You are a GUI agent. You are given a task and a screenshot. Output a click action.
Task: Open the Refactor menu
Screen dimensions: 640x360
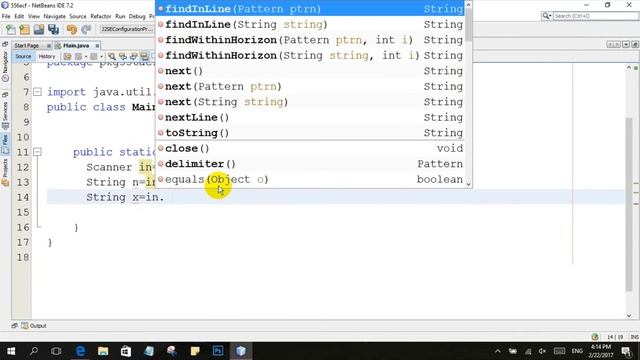click(101, 16)
